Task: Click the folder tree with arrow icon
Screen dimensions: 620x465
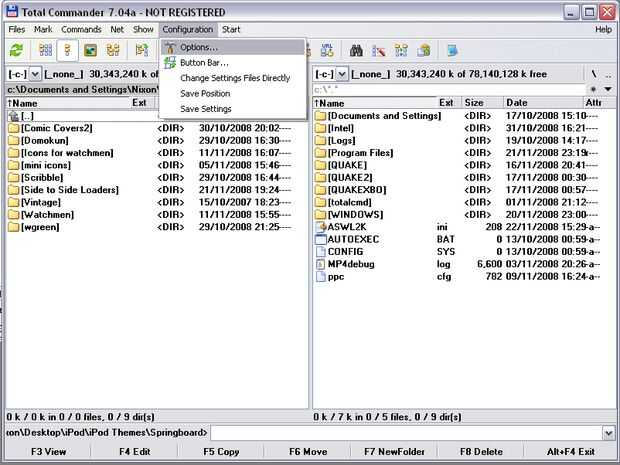Action: coord(142,50)
